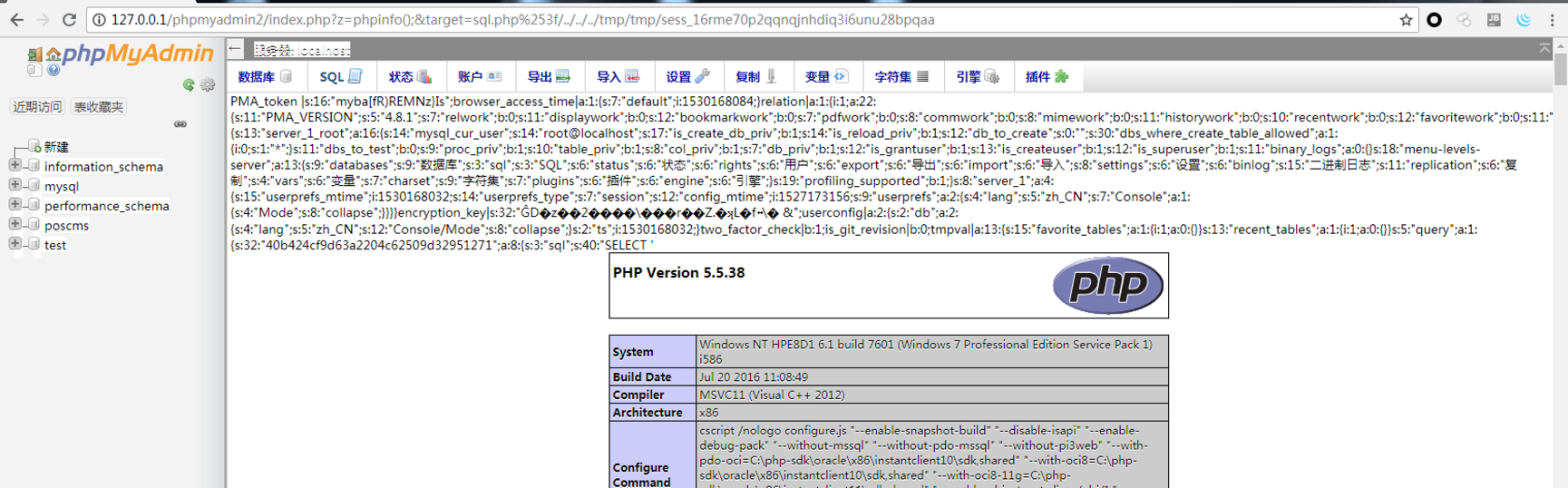Click the Configure Command label

(x=642, y=475)
